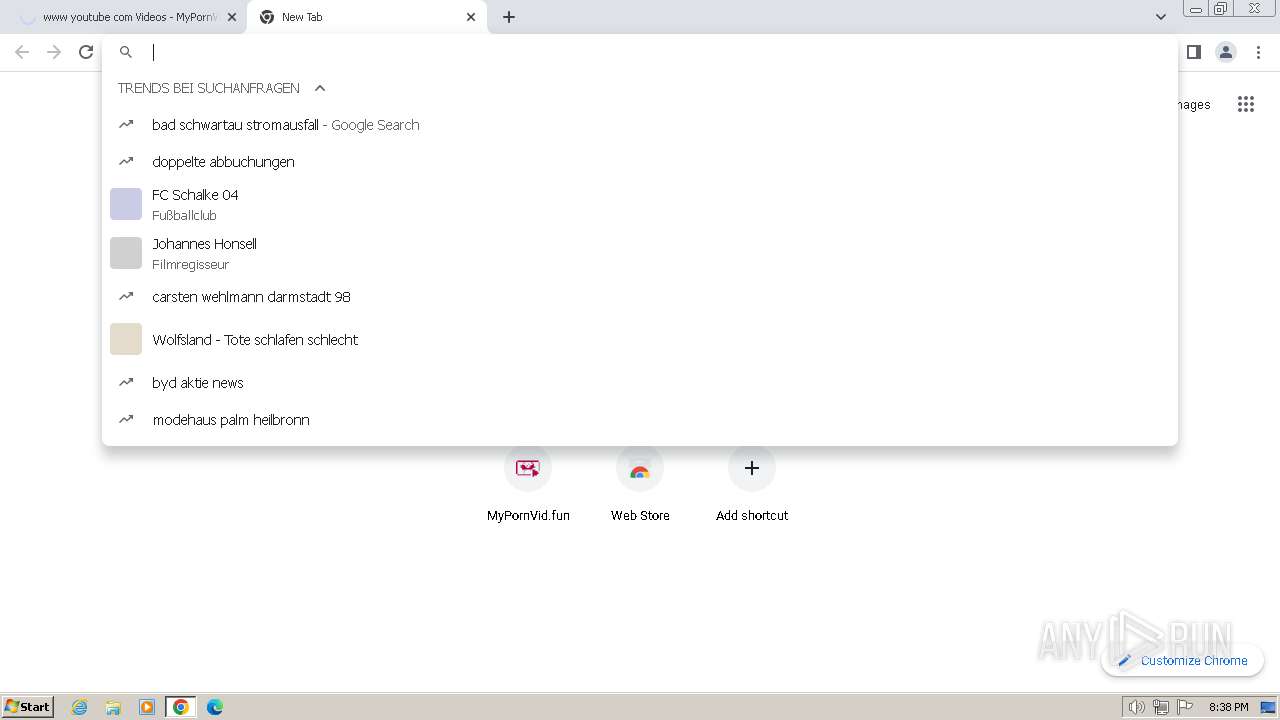The image size is (1280, 720).
Task: Select the byd aktie news suggestion
Action: click(x=640, y=383)
